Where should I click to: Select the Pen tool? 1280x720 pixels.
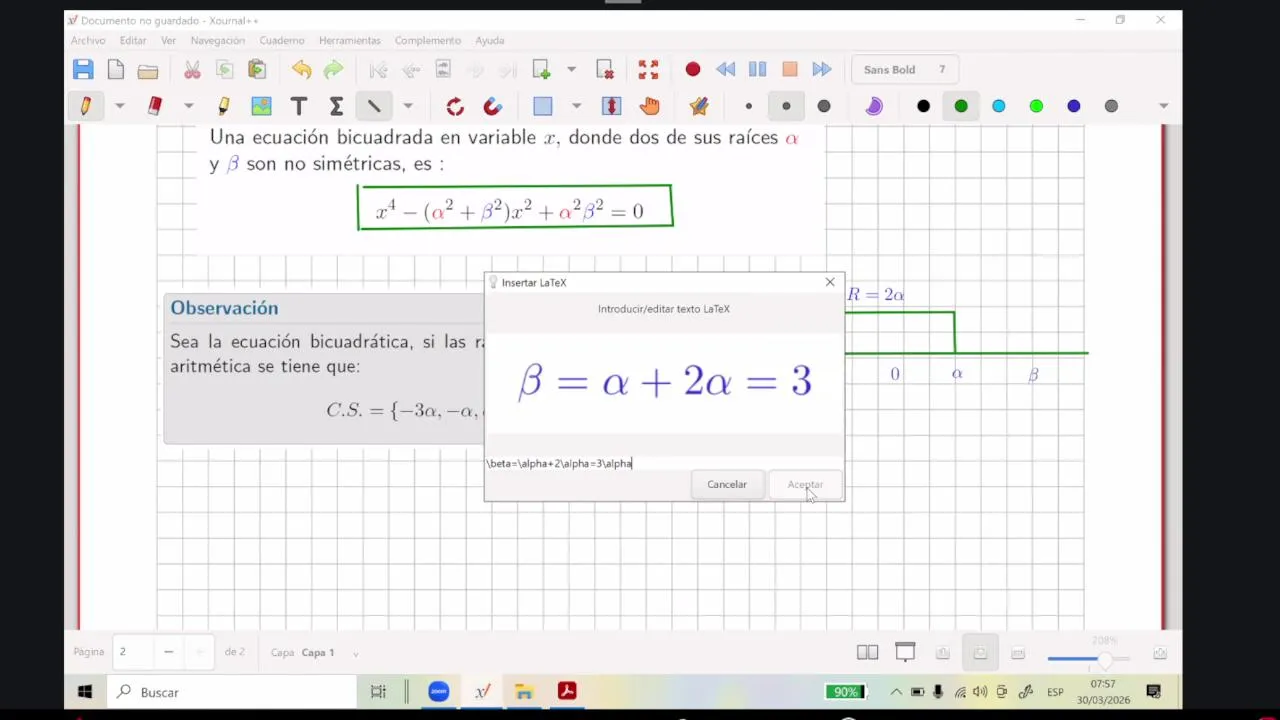point(86,106)
